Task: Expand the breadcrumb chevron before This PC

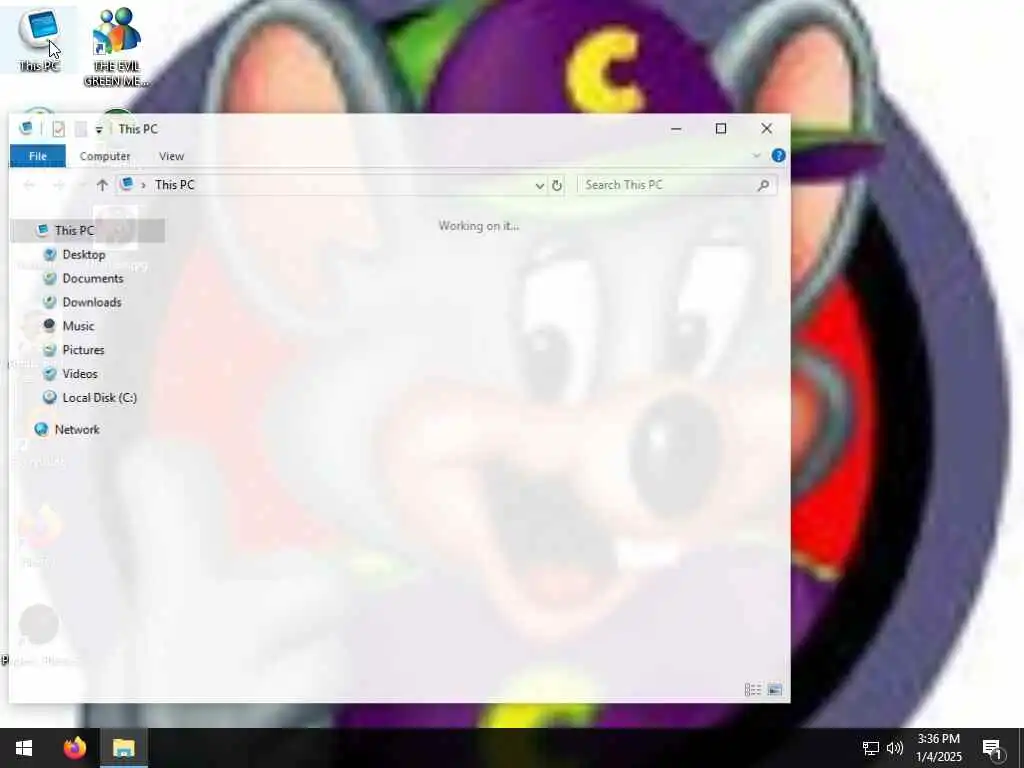Action: click(x=143, y=185)
